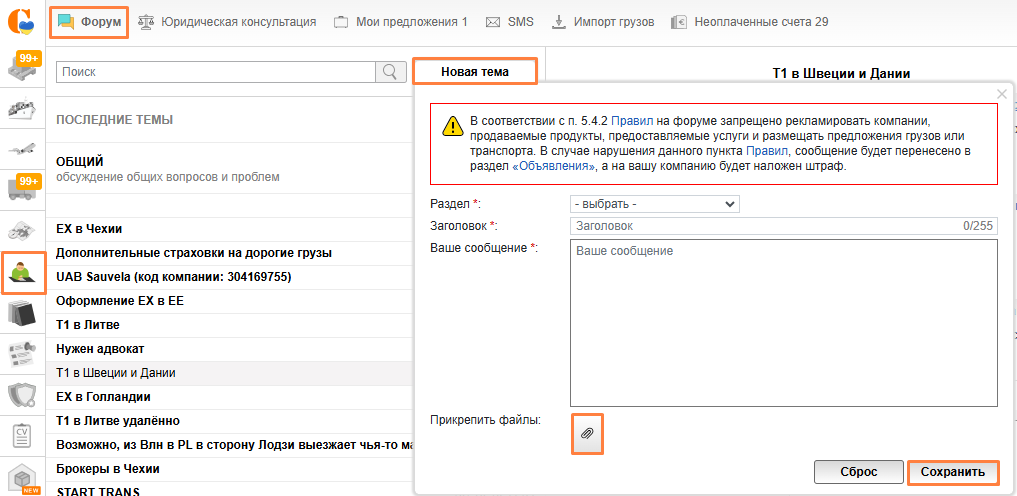
Task: Click the paperclip attach files icon
Action: click(587, 434)
